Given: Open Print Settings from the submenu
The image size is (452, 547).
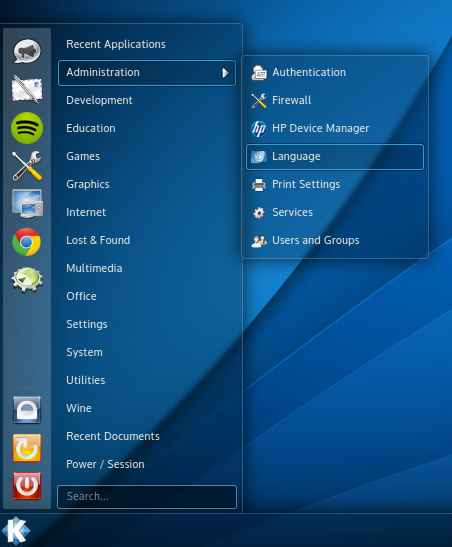Looking at the screenshot, I should point(335,185).
